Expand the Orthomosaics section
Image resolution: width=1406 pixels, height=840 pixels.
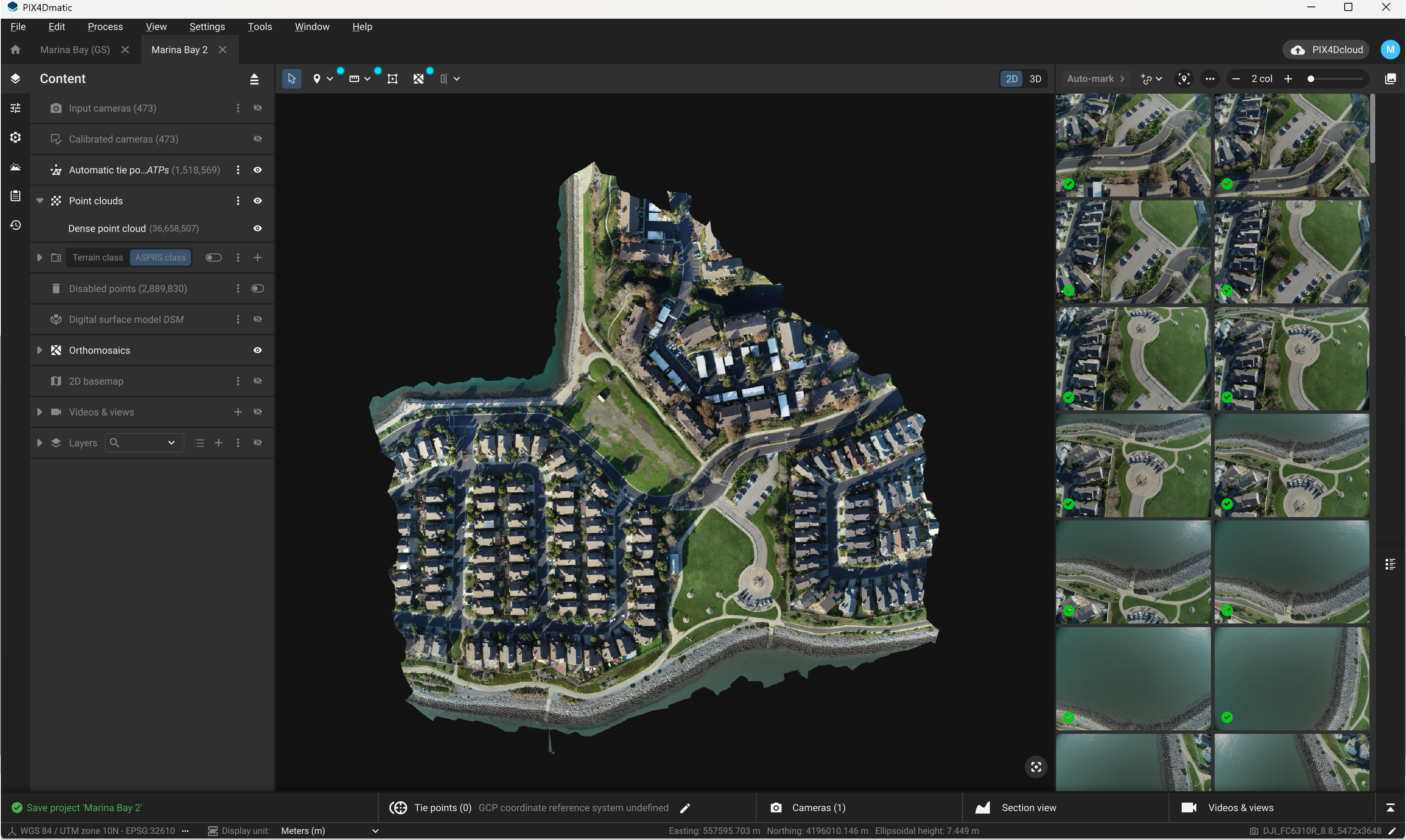40,350
